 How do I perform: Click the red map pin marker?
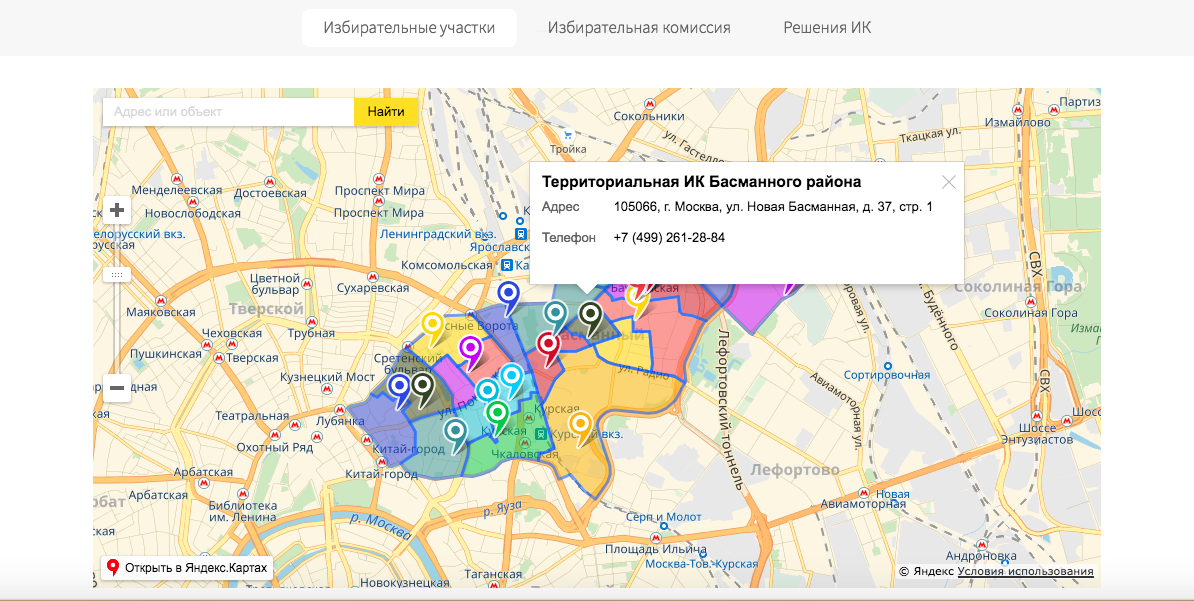click(547, 346)
